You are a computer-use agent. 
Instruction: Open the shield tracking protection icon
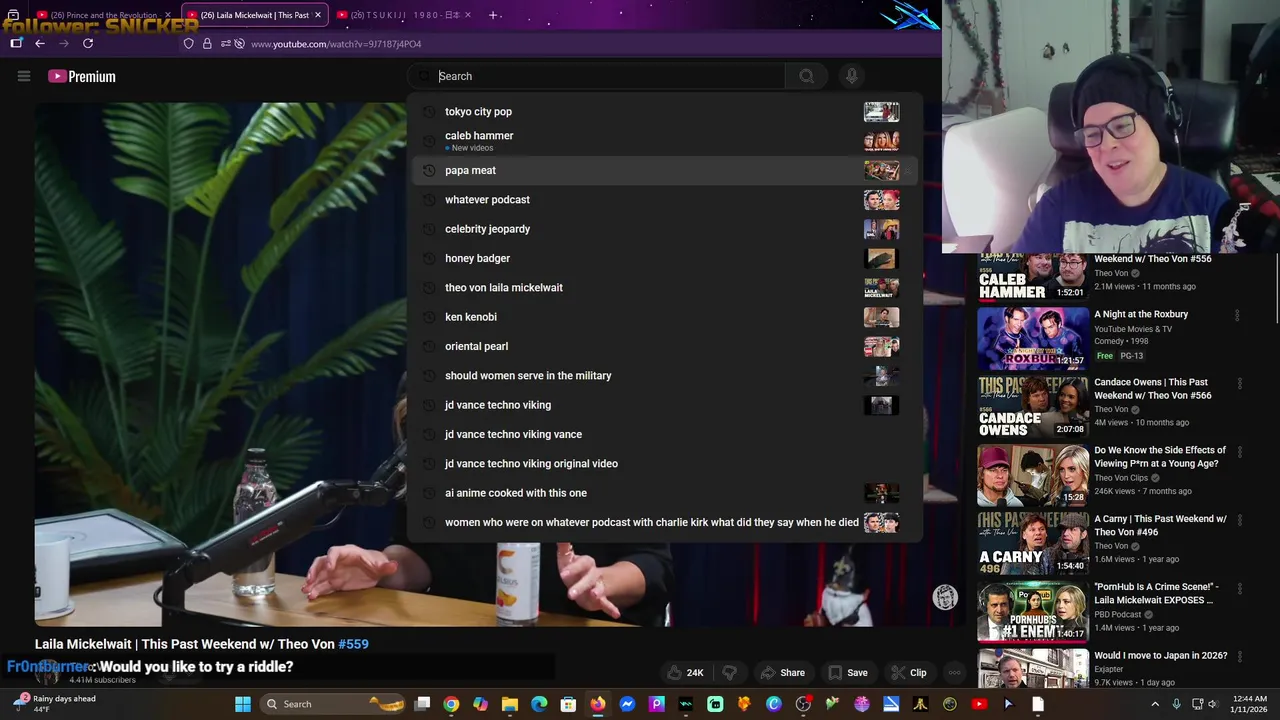188,44
